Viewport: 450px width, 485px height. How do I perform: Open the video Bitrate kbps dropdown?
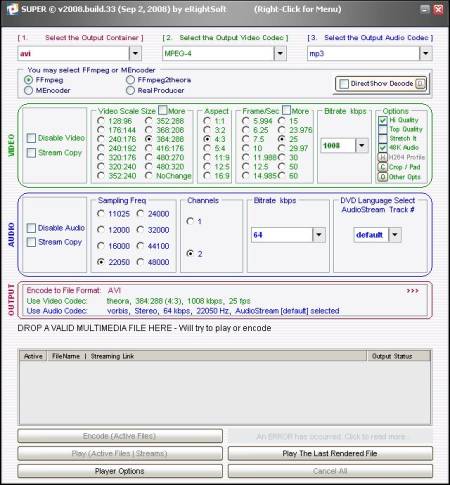(x=362, y=145)
